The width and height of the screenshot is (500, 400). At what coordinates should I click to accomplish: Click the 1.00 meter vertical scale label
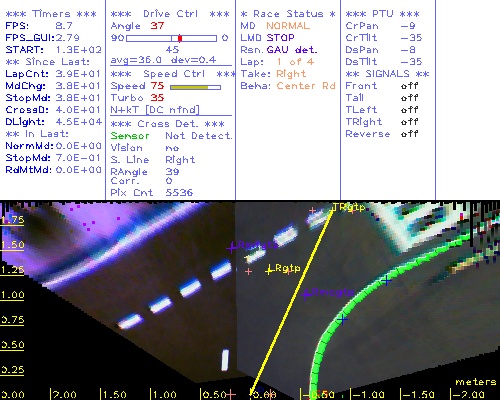click(12, 295)
